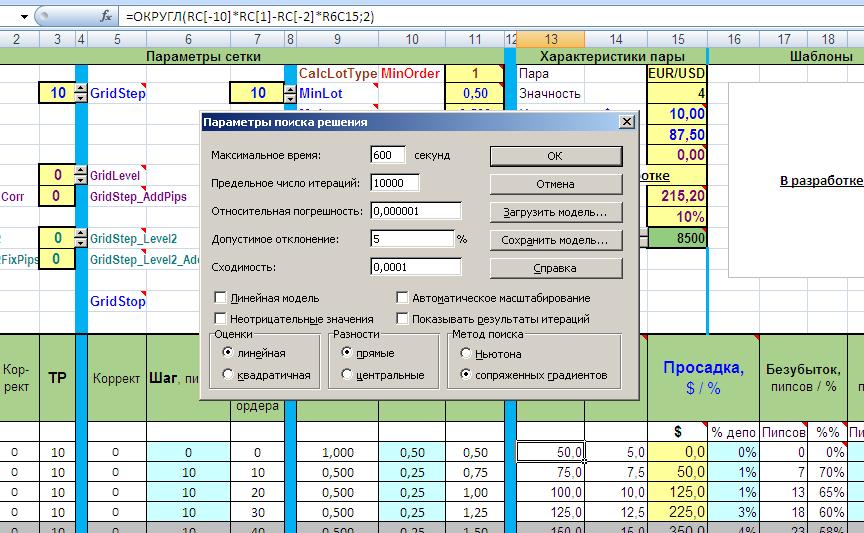This screenshot has width=864, height=533.
Task: Click the В разработке link text
Action: pos(821,180)
